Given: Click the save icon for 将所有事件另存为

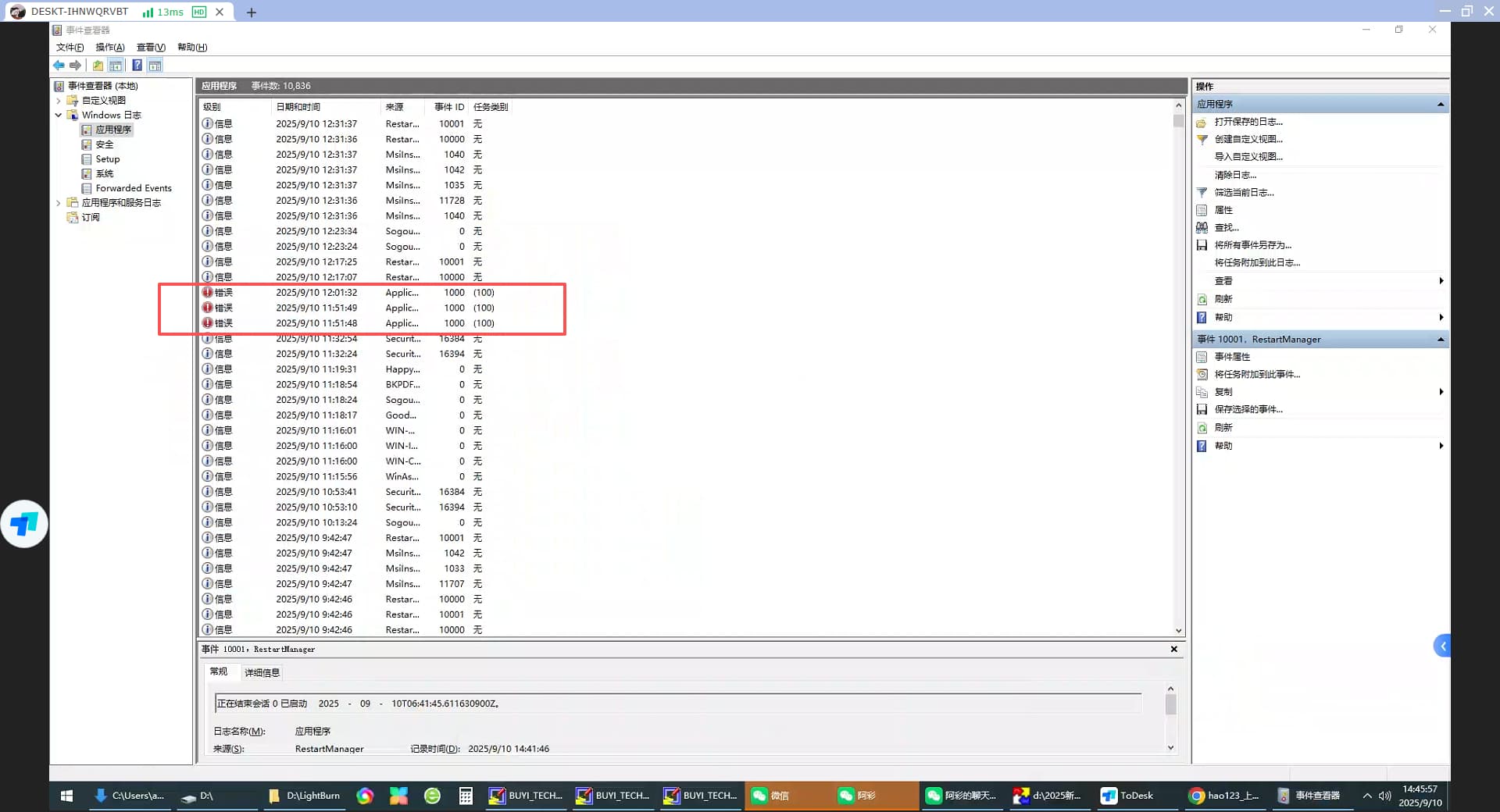Looking at the screenshot, I should coord(1202,245).
